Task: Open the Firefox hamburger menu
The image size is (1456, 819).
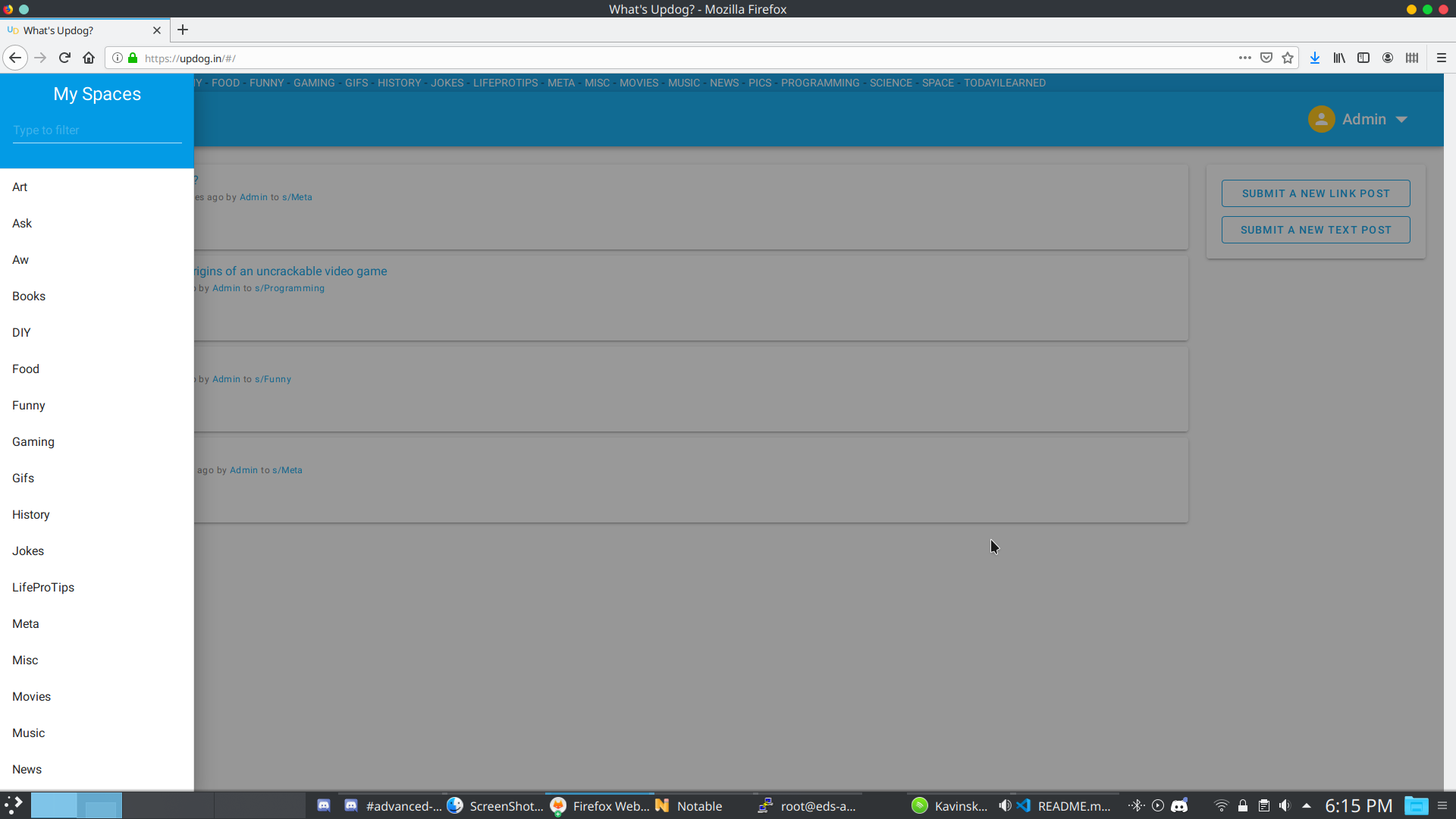Action: [x=1442, y=58]
